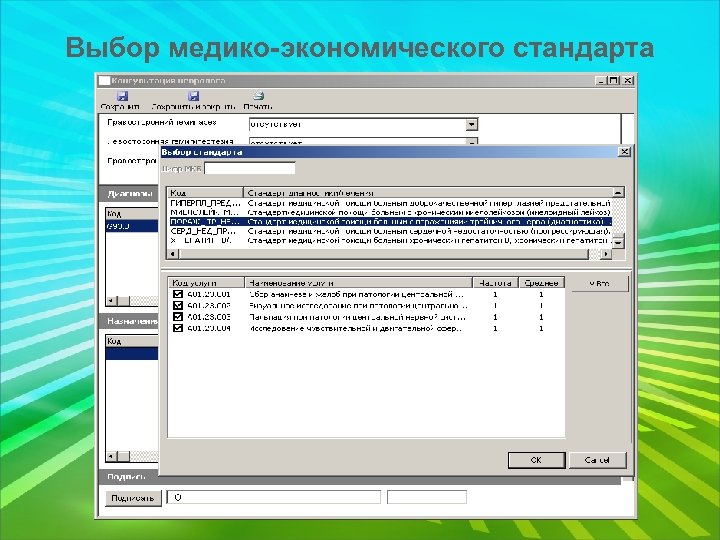Click into the Шифр МКБ input field
Viewport: 720px width, 540px height.
(x=249, y=169)
